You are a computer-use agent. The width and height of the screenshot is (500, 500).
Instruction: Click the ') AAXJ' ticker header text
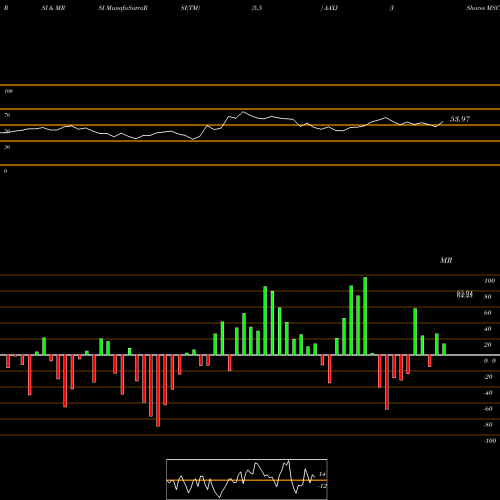click(329, 8)
